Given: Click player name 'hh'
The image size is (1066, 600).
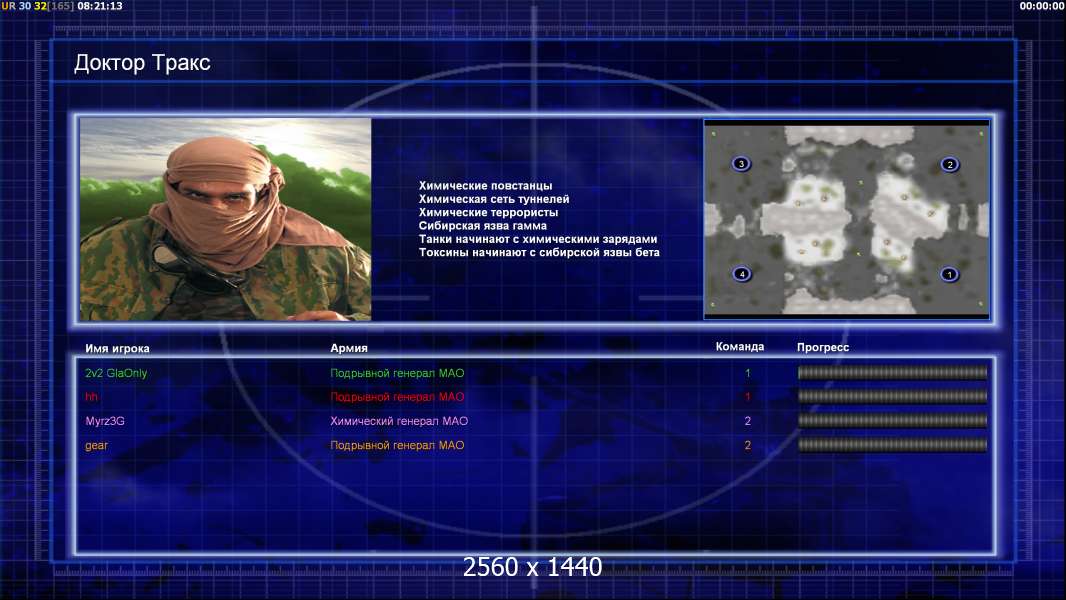Looking at the screenshot, I should tap(91, 397).
